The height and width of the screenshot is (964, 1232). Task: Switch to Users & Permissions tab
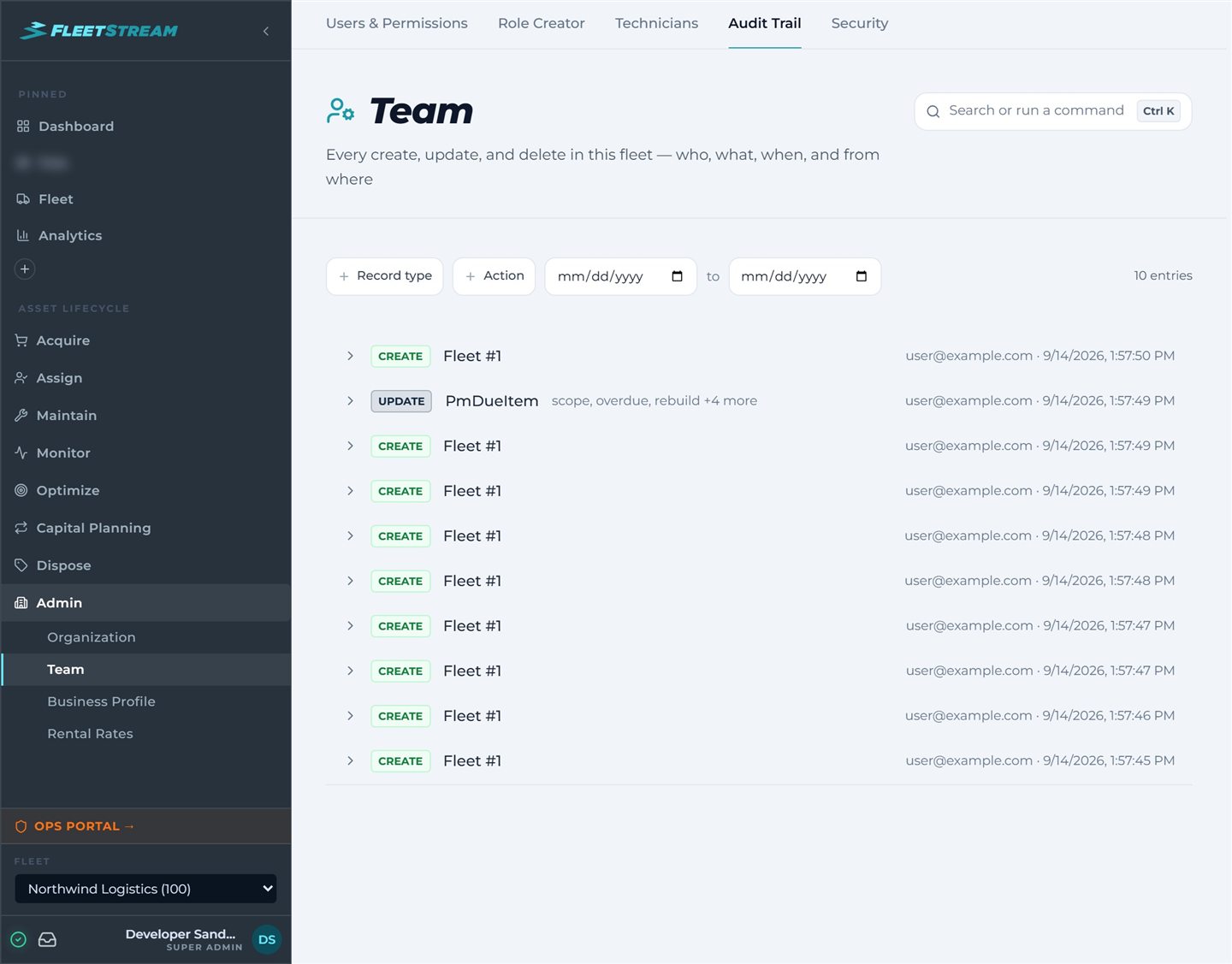click(x=397, y=24)
